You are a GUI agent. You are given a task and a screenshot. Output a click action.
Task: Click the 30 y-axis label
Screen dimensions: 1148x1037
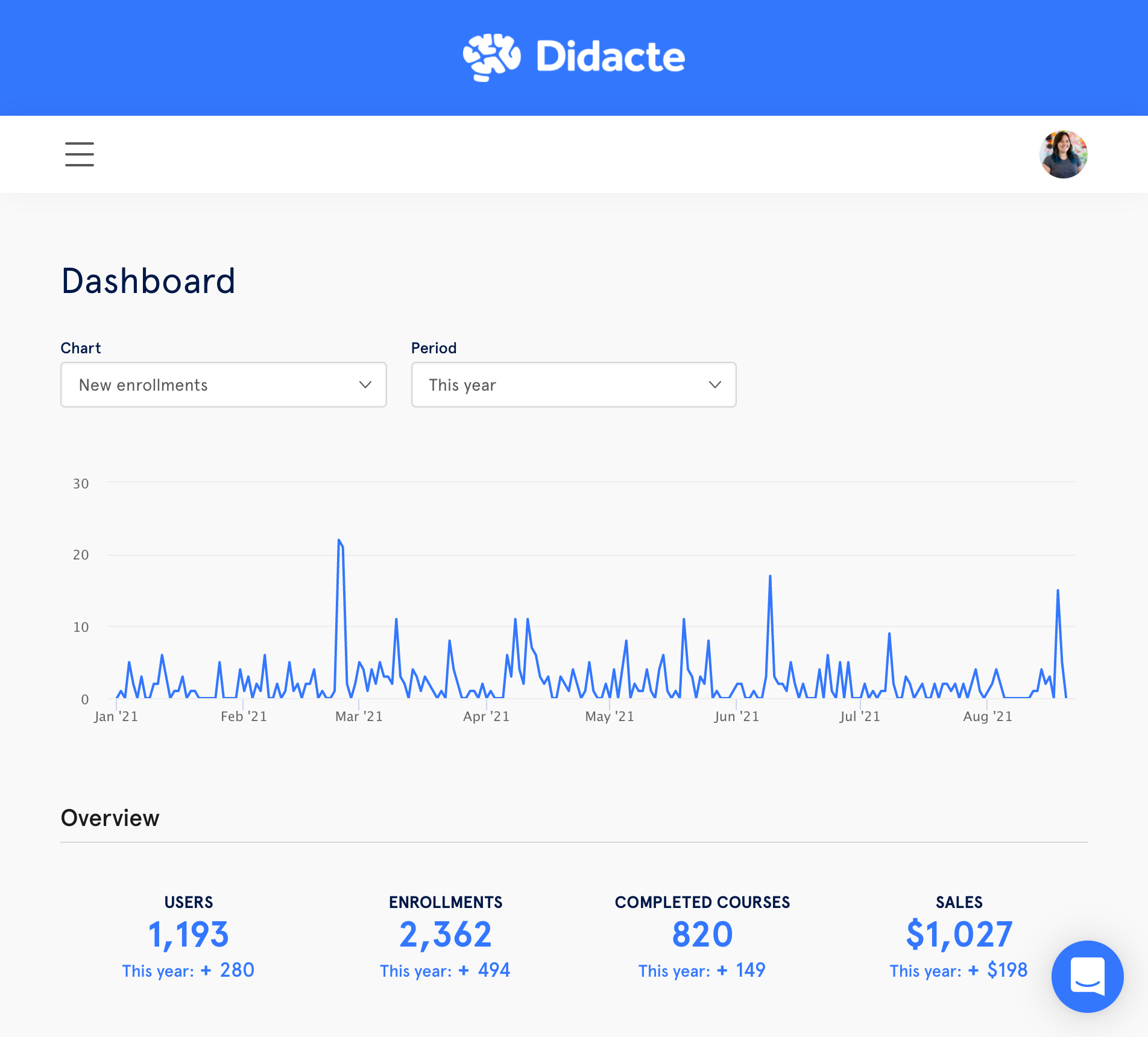pos(81,484)
